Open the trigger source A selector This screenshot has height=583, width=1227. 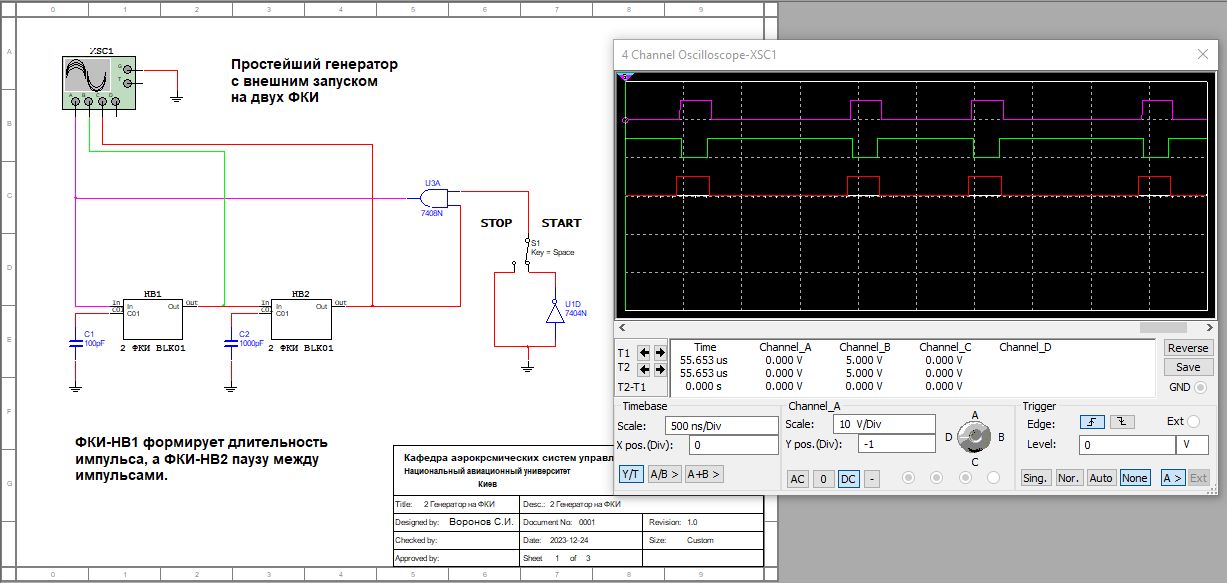pos(1171,478)
